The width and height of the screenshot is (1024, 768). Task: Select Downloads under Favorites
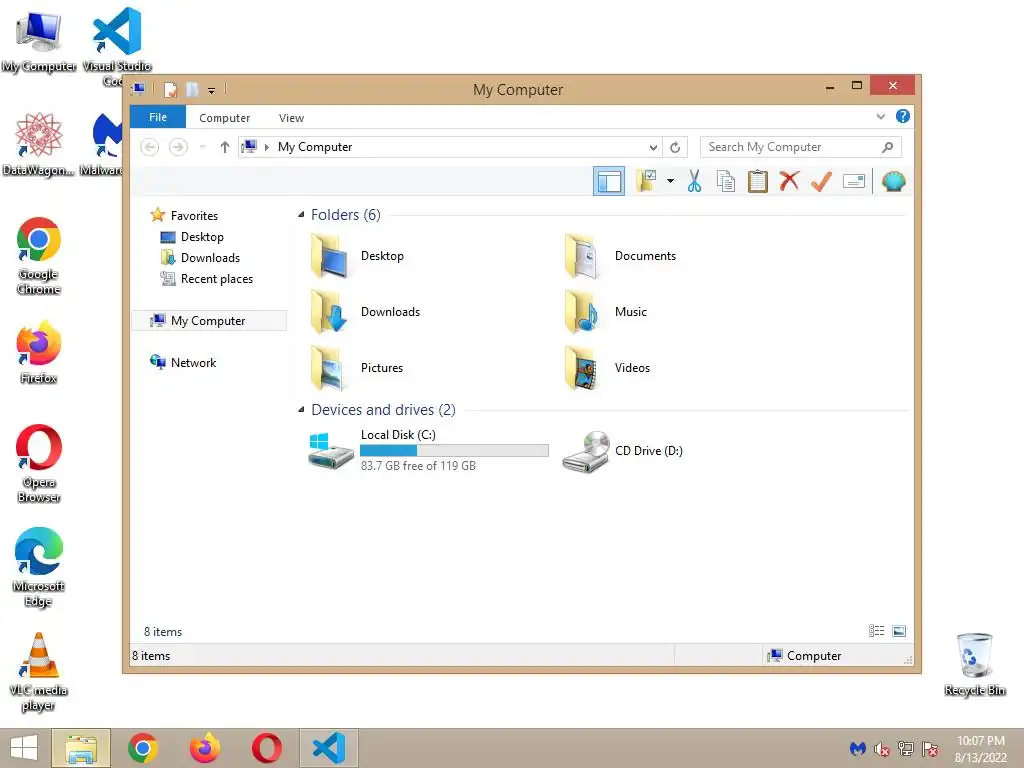210,258
